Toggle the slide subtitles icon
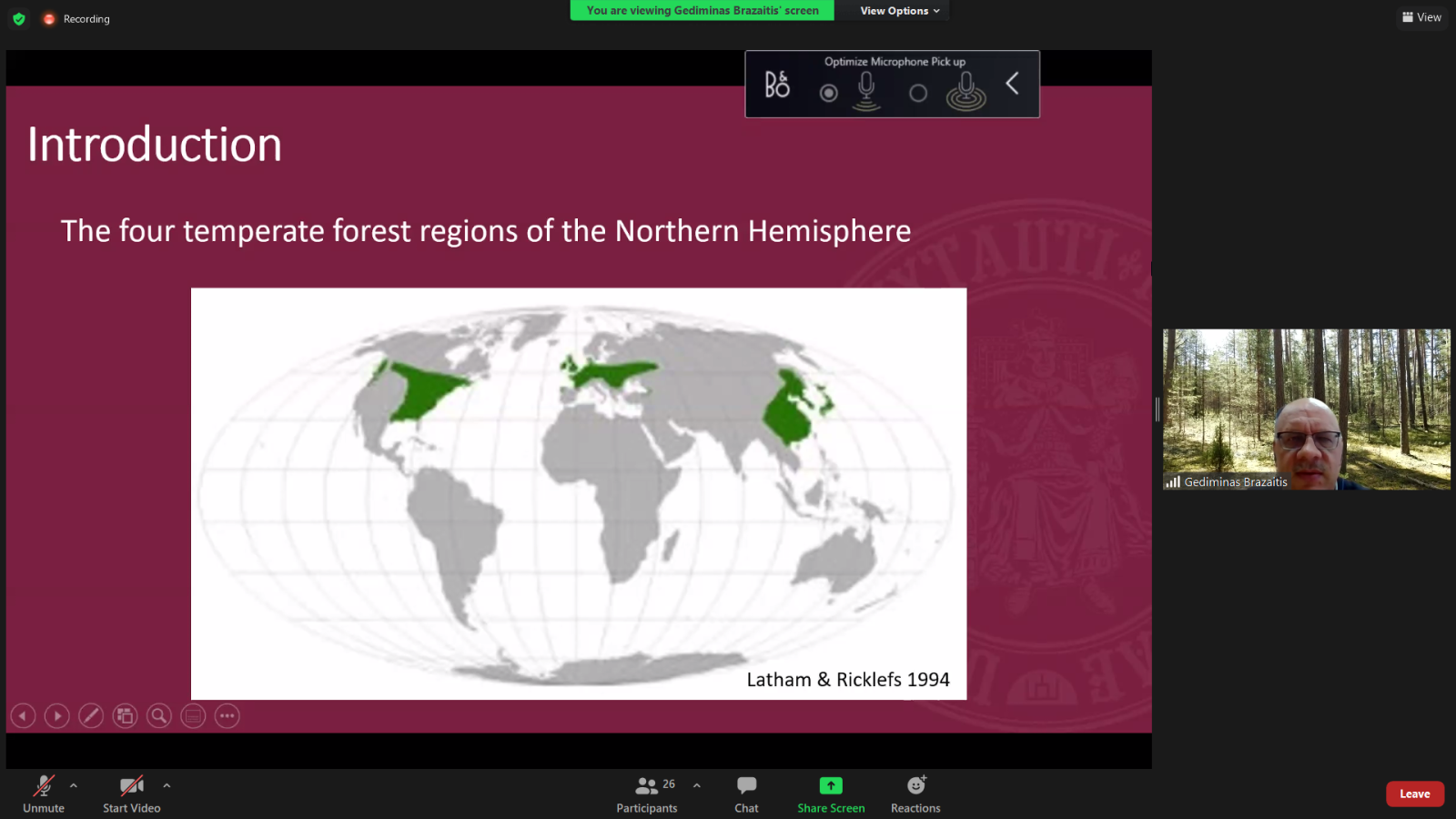Screen dimensions: 1456x819 (x=193, y=716)
